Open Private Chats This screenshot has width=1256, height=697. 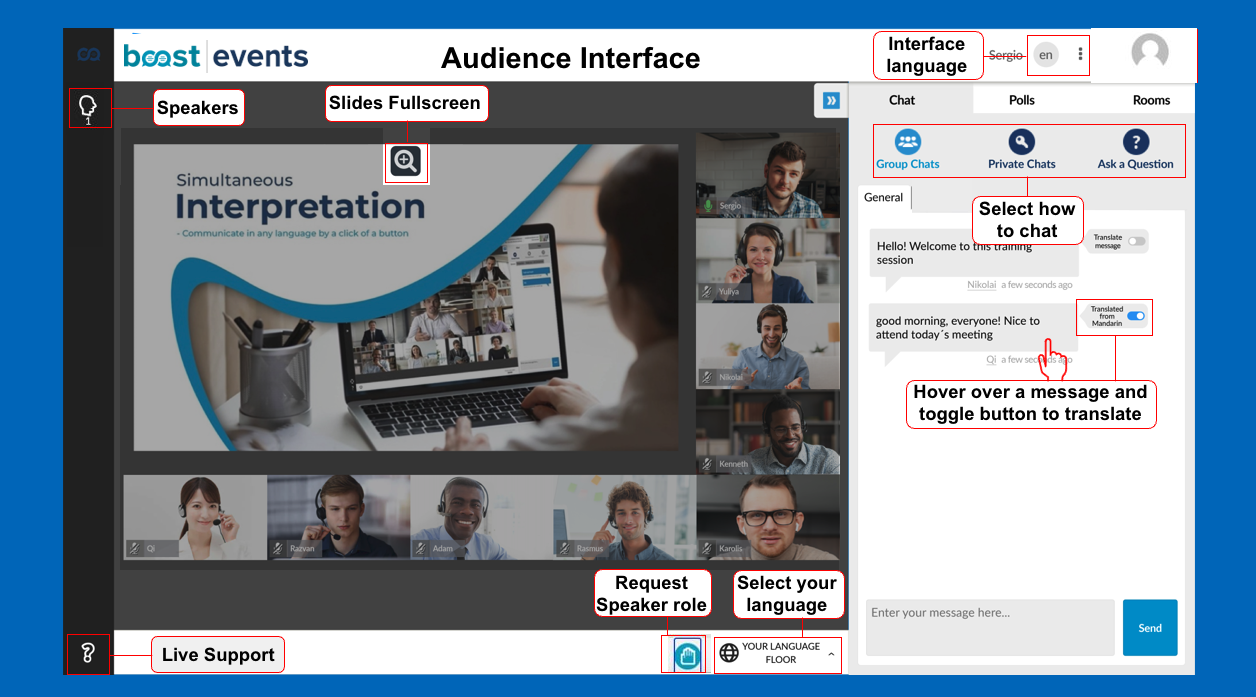click(x=1021, y=142)
